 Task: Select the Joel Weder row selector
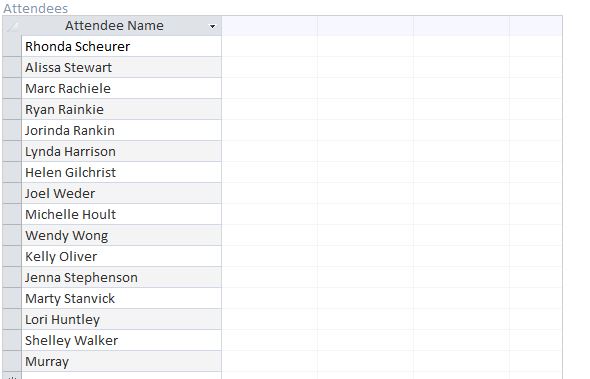click(12, 193)
